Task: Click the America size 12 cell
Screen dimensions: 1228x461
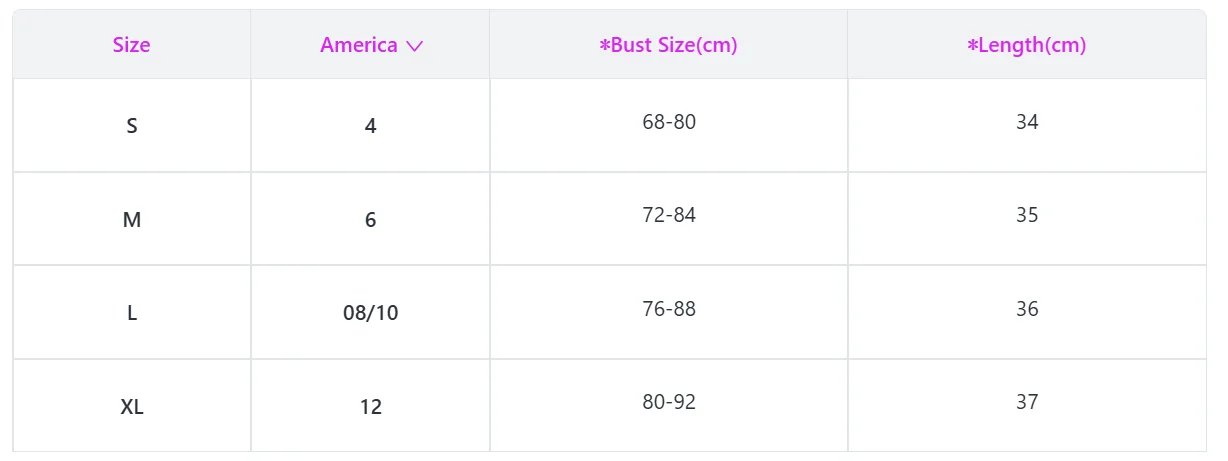Action: (x=371, y=407)
